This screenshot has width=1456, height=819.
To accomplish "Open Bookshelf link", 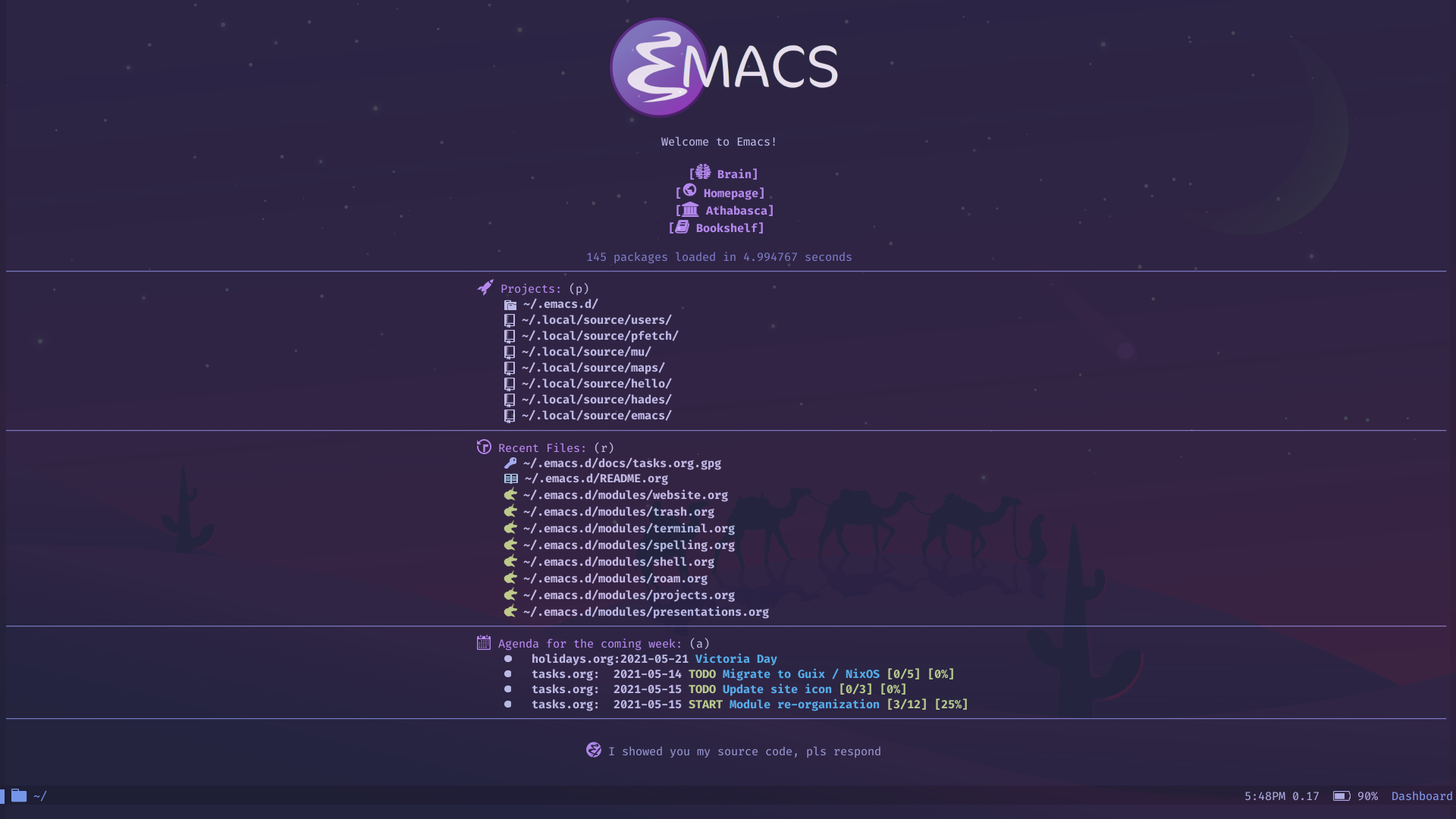I will [727, 227].
